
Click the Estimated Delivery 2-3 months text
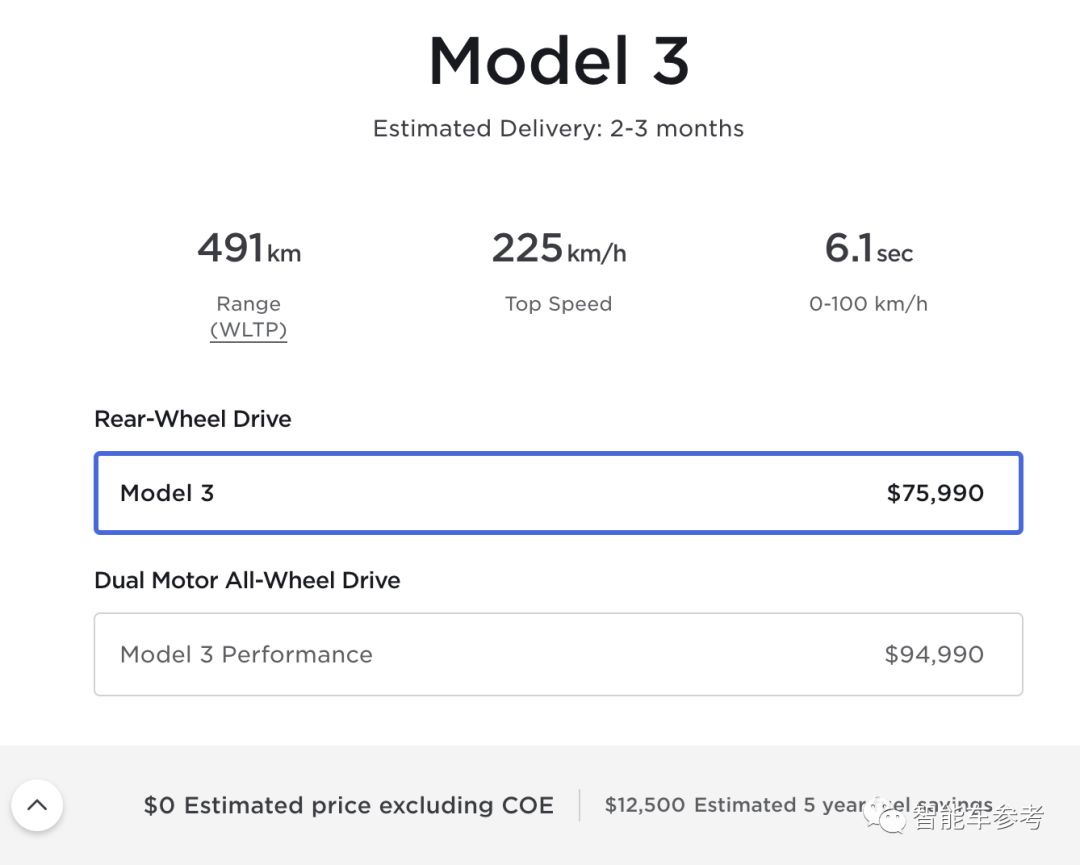coord(558,129)
